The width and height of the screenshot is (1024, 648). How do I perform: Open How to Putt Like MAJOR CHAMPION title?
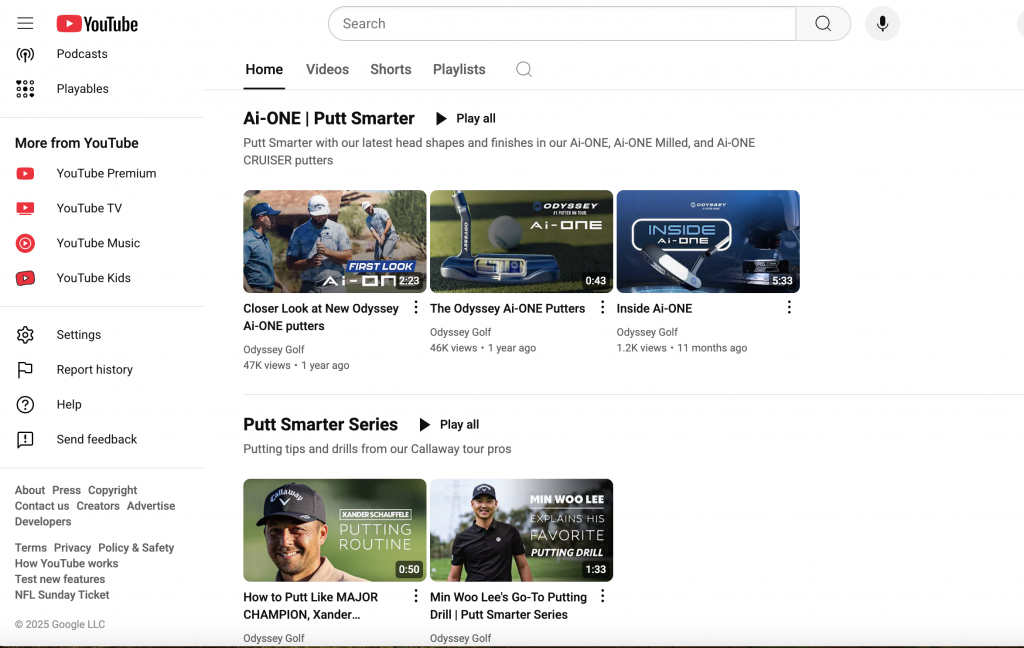click(x=311, y=606)
